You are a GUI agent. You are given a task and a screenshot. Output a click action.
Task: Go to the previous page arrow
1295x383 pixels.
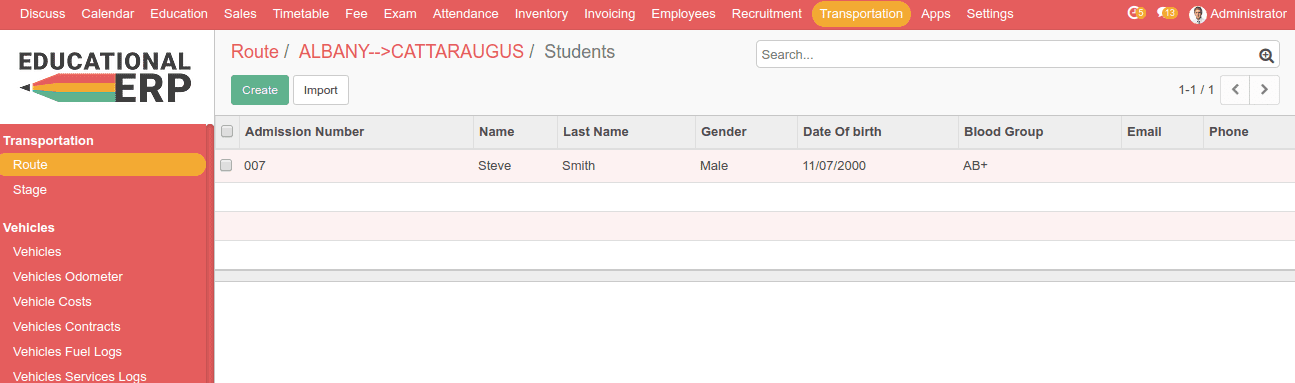point(1236,90)
